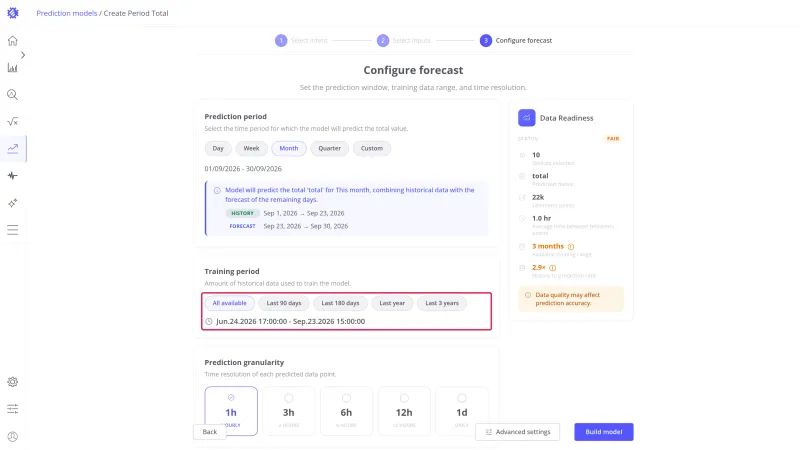The height and width of the screenshot is (450, 800).
Task: Select Last 180 days training period
Action: click(x=340, y=303)
